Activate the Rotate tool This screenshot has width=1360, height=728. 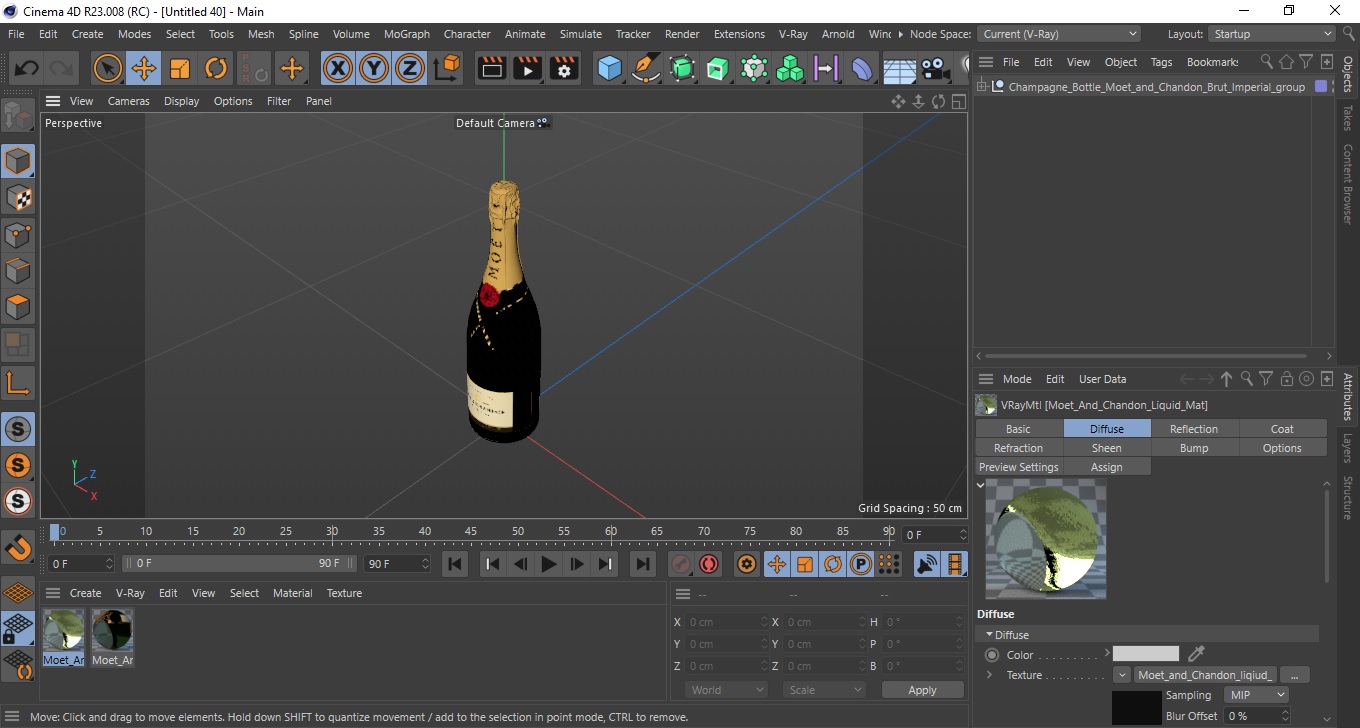[x=216, y=69]
